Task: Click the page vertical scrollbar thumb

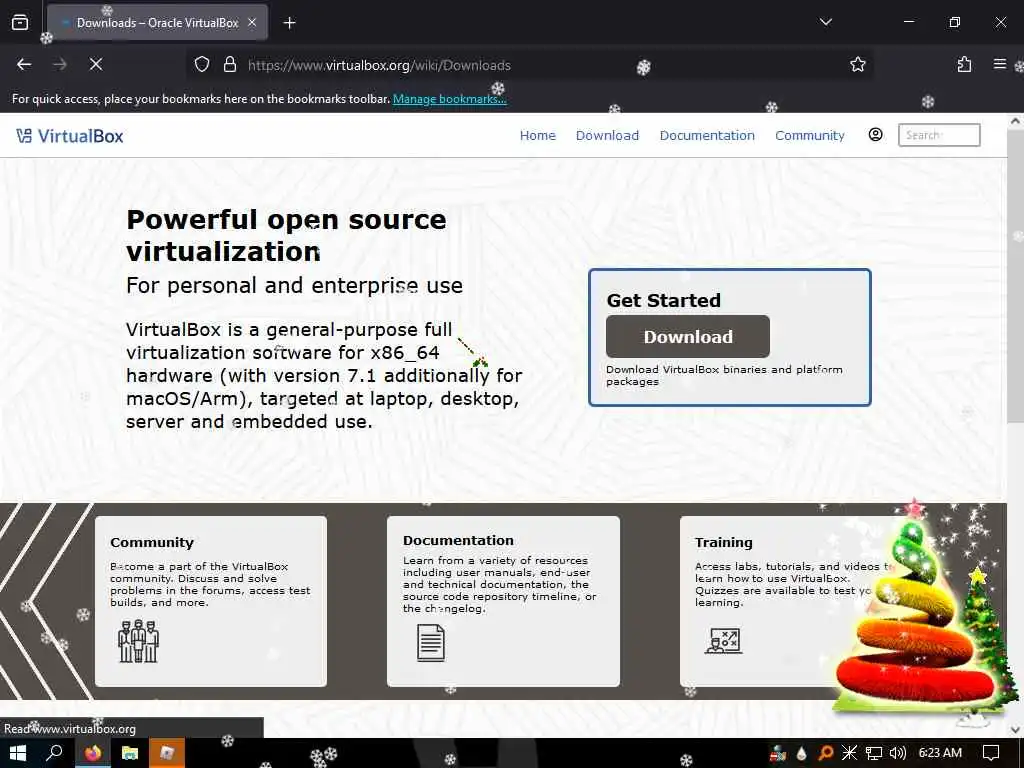Action: (1015, 277)
